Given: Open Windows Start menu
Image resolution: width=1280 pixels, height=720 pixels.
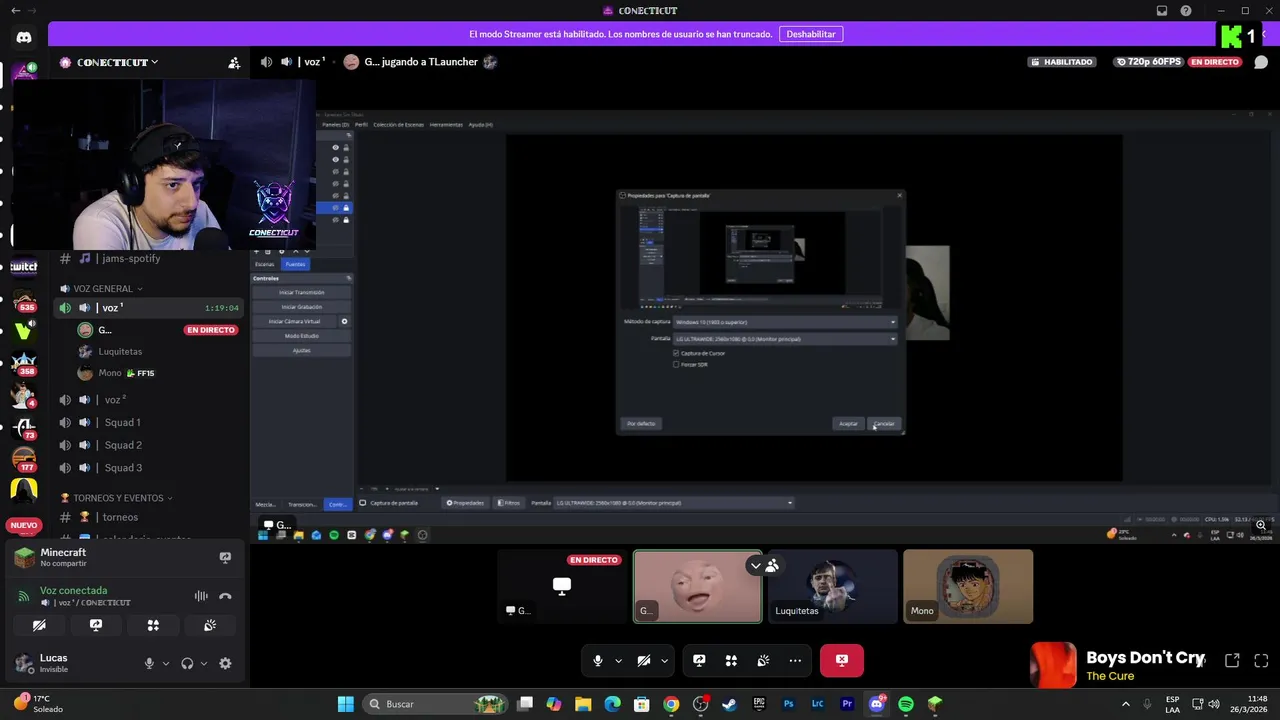Looking at the screenshot, I should (x=345, y=704).
